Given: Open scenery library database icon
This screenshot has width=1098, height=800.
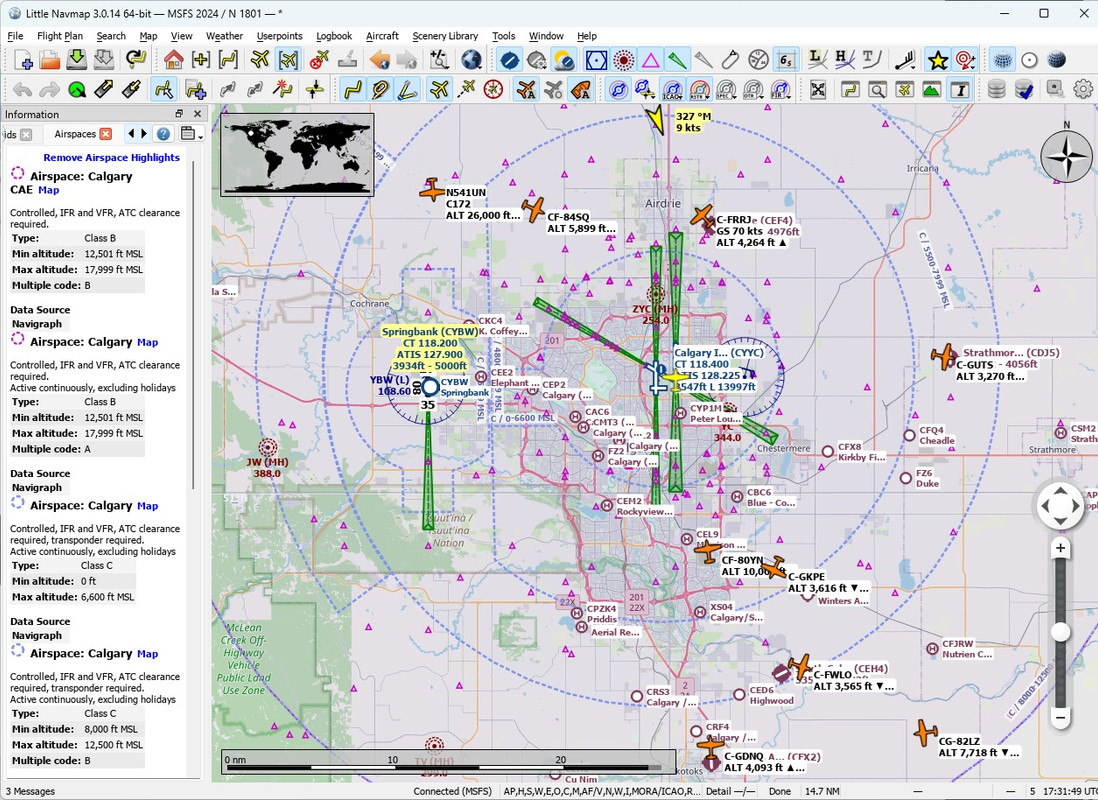Looking at the screenshot, I should coord(996,90).
